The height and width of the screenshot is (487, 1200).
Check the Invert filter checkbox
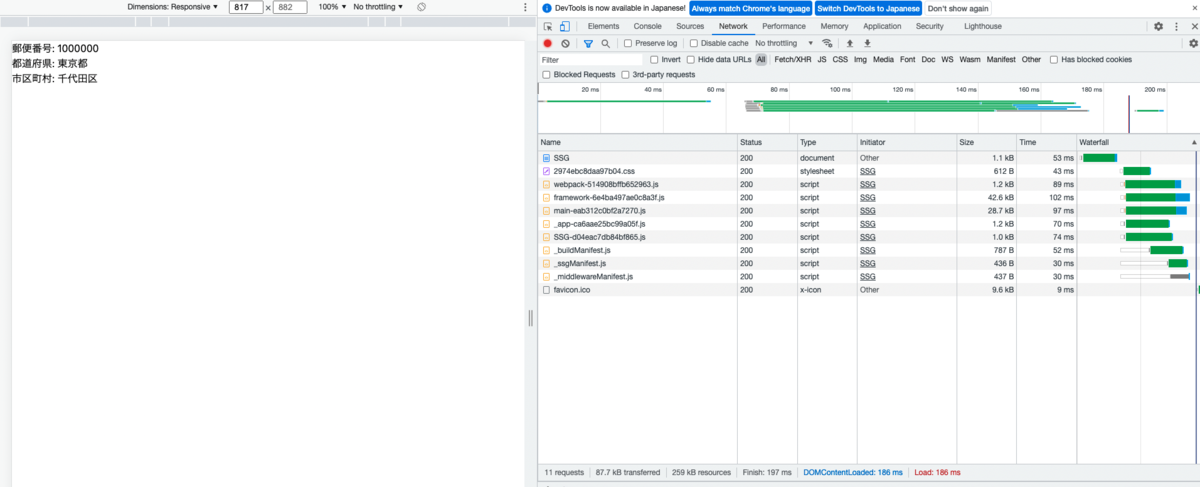tap(654, 60)
